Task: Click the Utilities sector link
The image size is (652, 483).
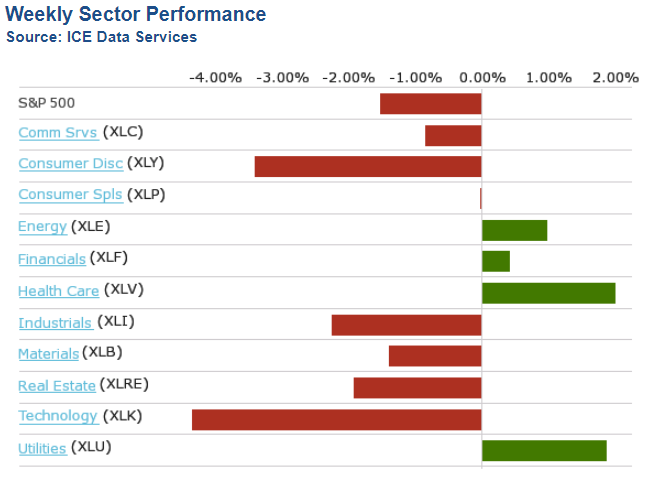Action: [42, 448]
